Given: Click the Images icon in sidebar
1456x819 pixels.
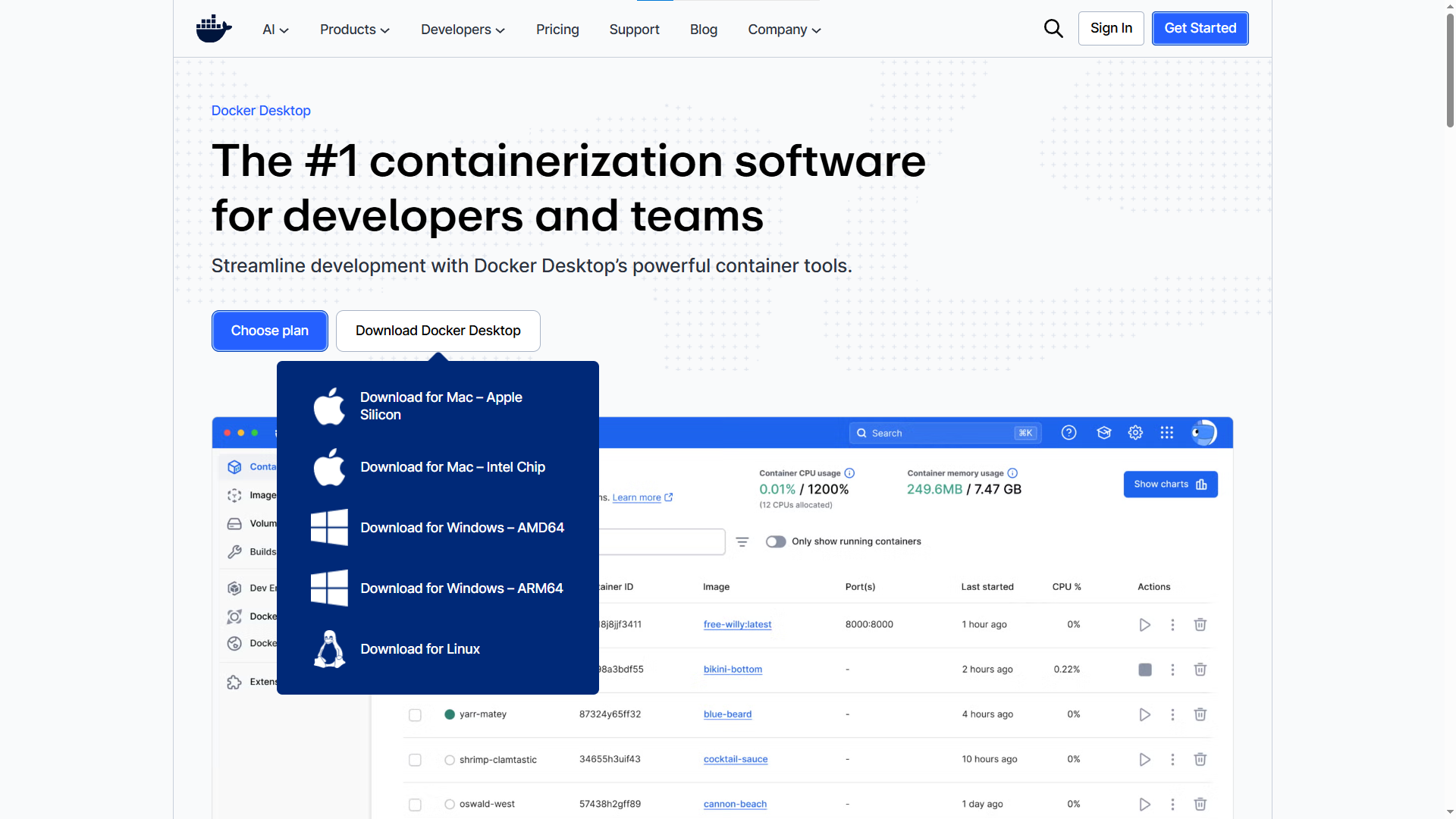Looking at the screenshot, I should coord(234,495).
